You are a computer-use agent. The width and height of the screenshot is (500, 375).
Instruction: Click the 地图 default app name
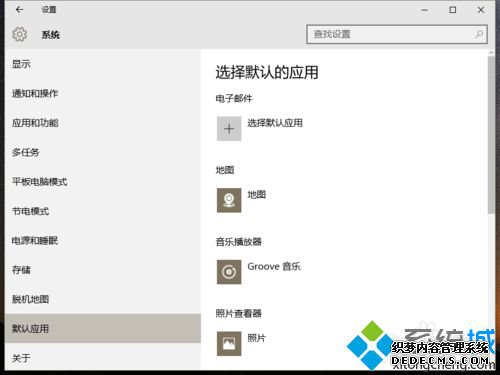tap(257, 194)
